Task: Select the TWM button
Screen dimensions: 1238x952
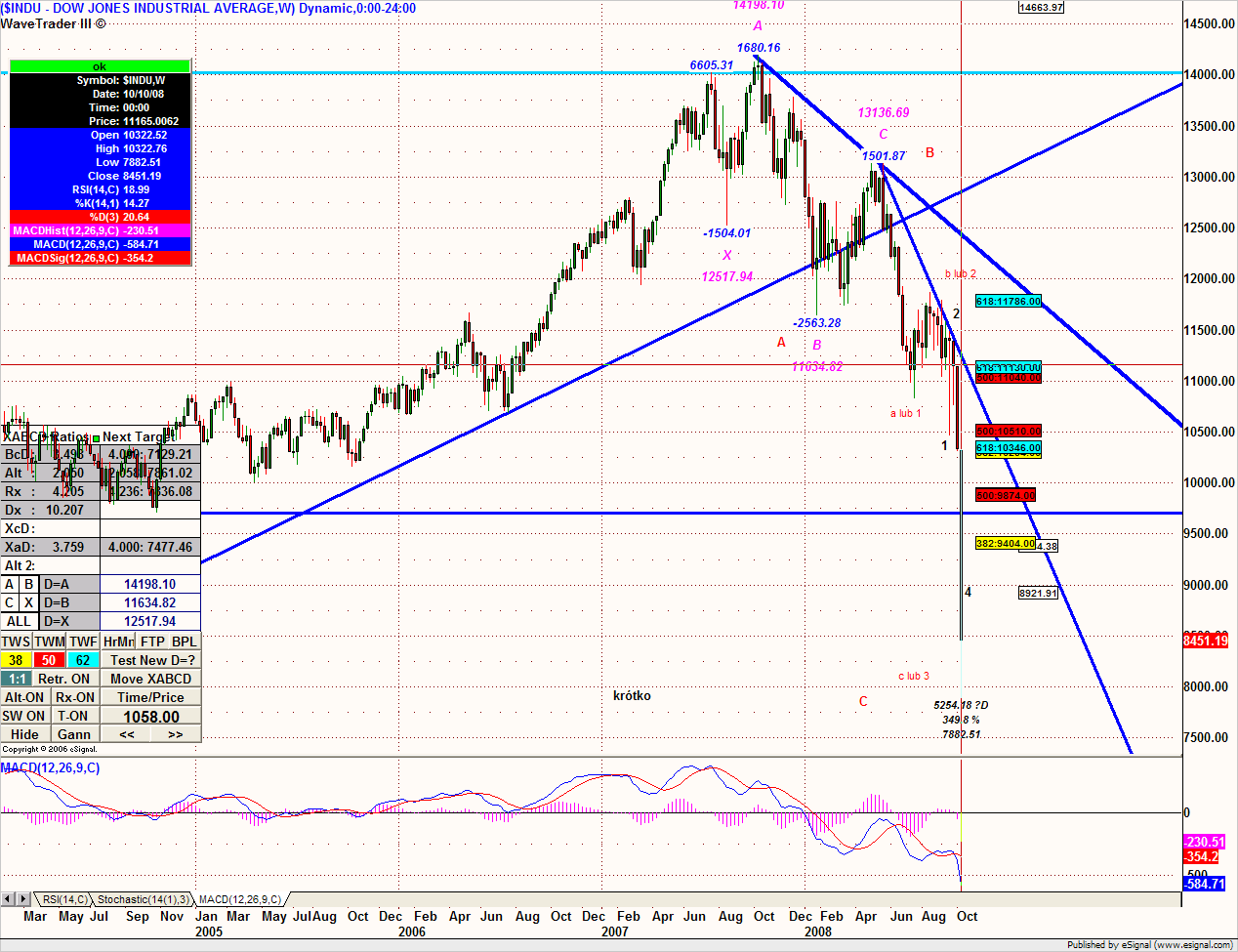Action: [50, 642]
